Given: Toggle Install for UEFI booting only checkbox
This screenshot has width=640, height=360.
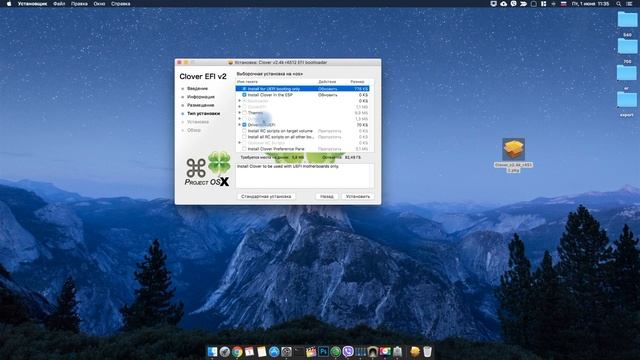Looking at the screenshot, I should (244, 89).
